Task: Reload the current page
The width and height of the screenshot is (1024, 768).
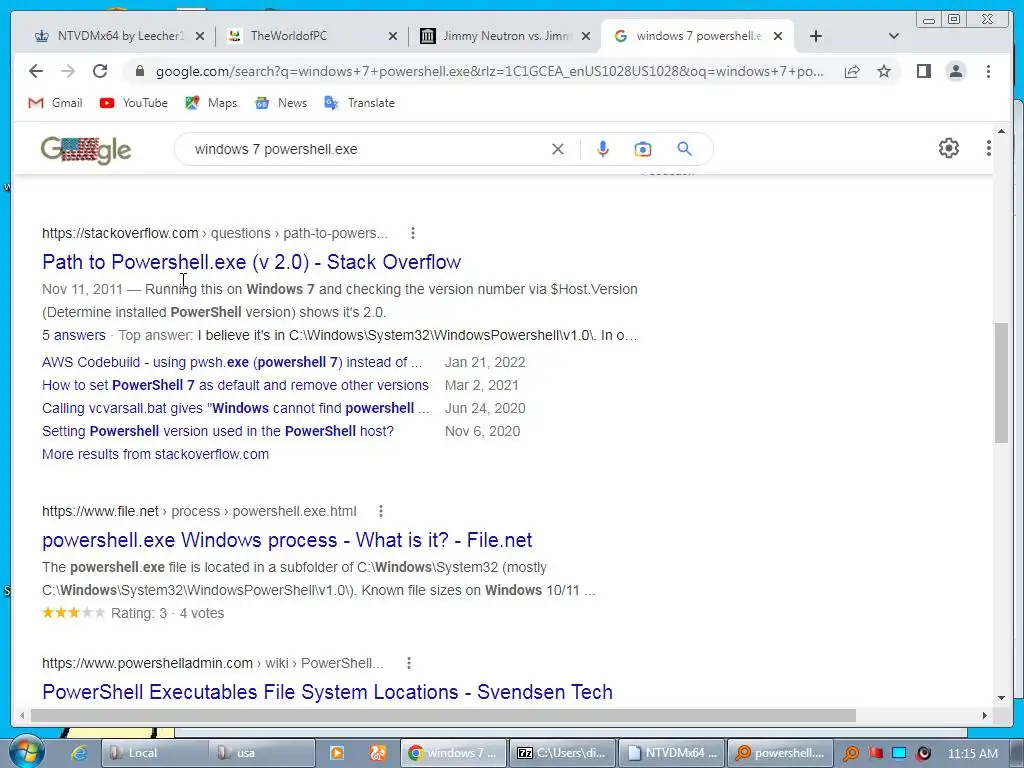Action: click(100, 71)
